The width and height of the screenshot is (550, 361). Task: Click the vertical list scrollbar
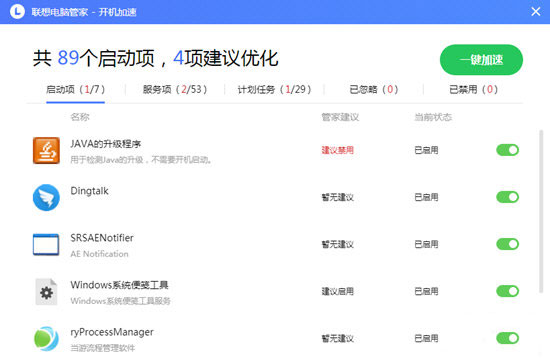tap(541, 211)
